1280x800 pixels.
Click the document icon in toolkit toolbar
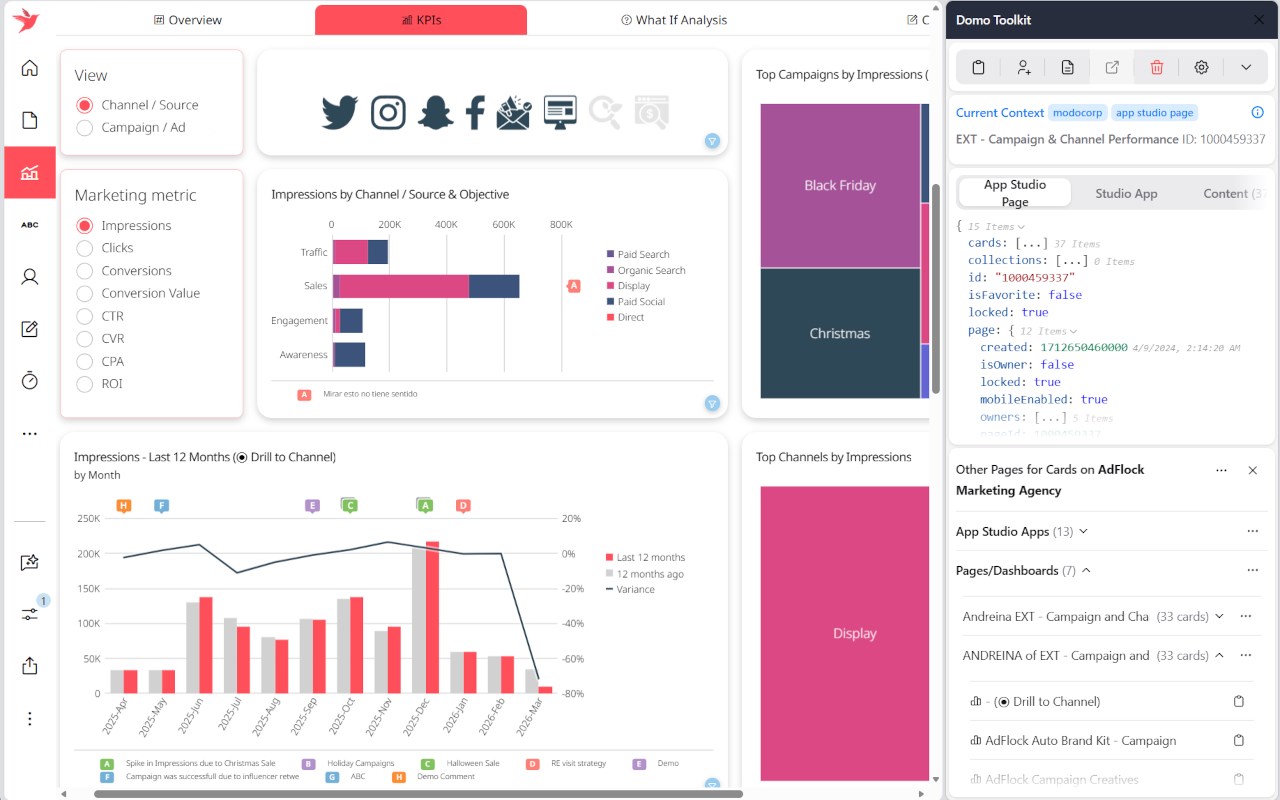click(x=1068, y=67)
